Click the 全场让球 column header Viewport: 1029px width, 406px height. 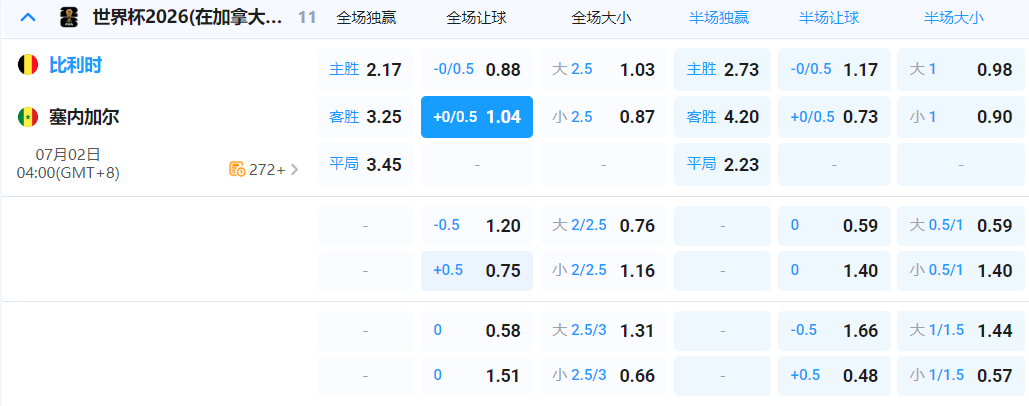click(x=476, y=18)
